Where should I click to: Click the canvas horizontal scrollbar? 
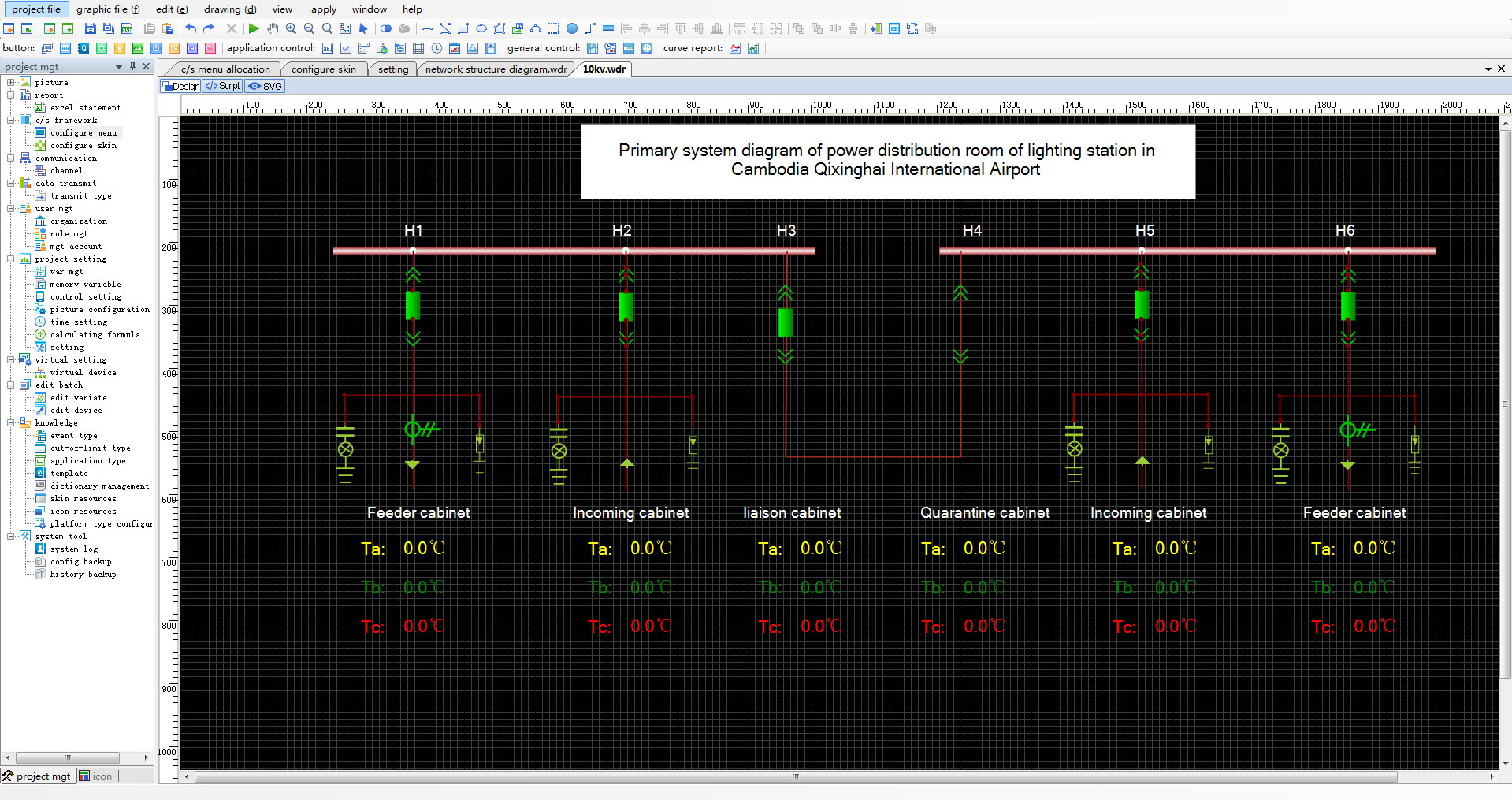(x=796, y=776)
